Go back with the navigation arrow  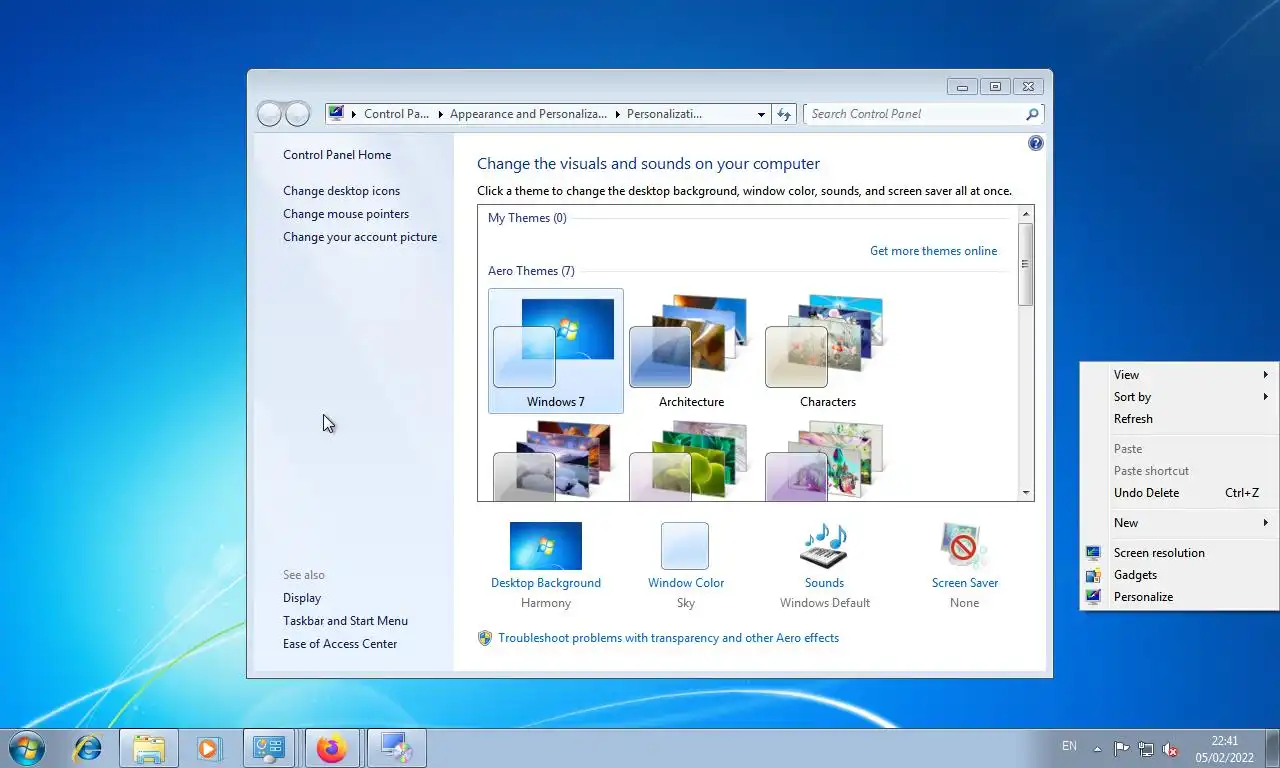[x=270, y=114]
